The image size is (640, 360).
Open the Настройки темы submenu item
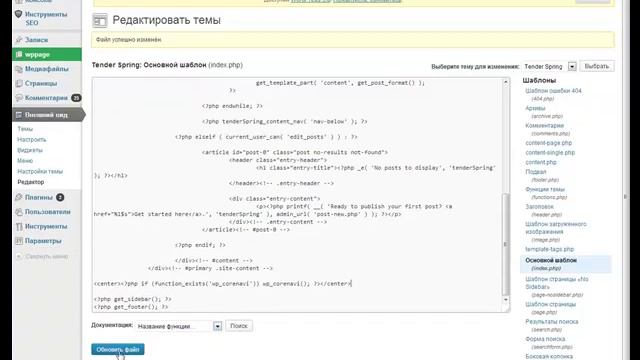(40, 171)
